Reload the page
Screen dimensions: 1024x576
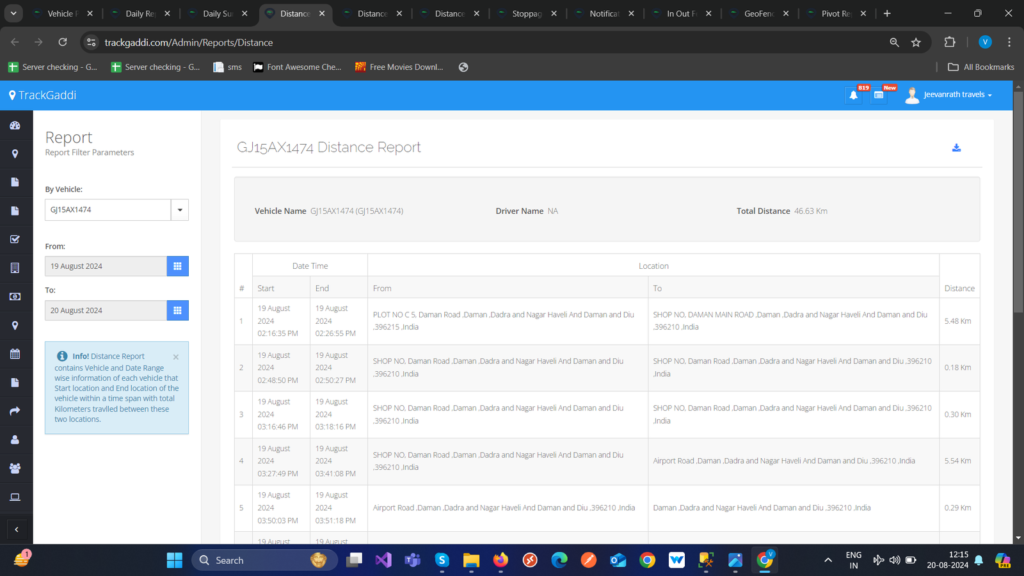[63, 42]
